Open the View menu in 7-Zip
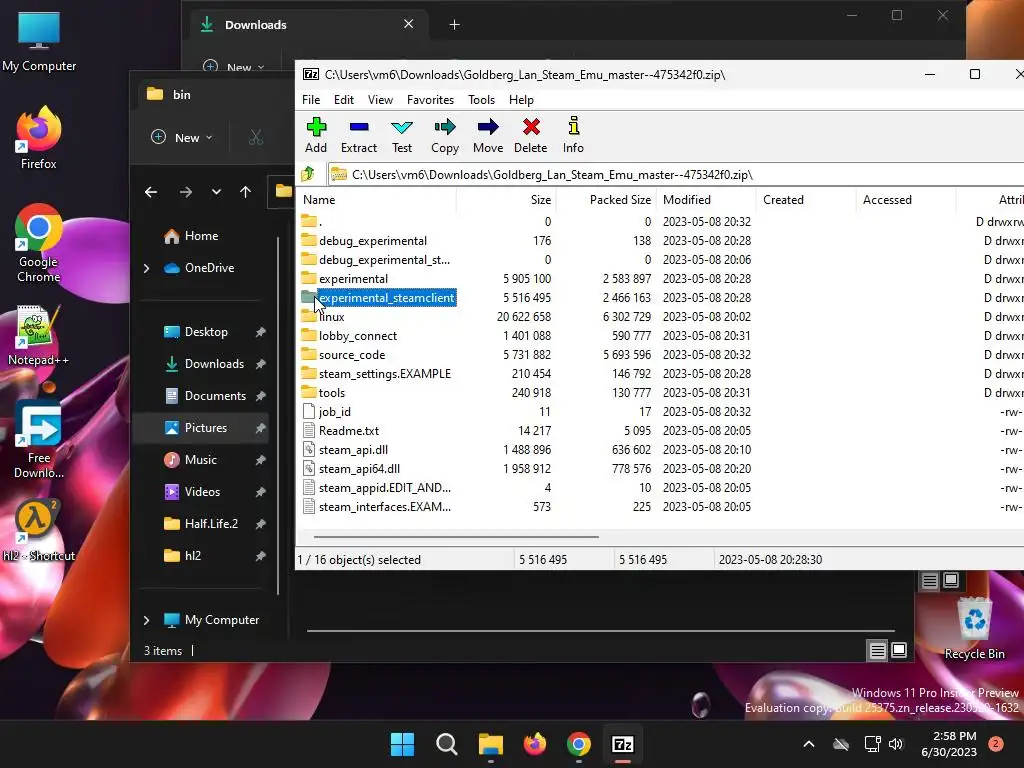The width and height of the screenshot is (1024, 768). [x=380, y=100]
